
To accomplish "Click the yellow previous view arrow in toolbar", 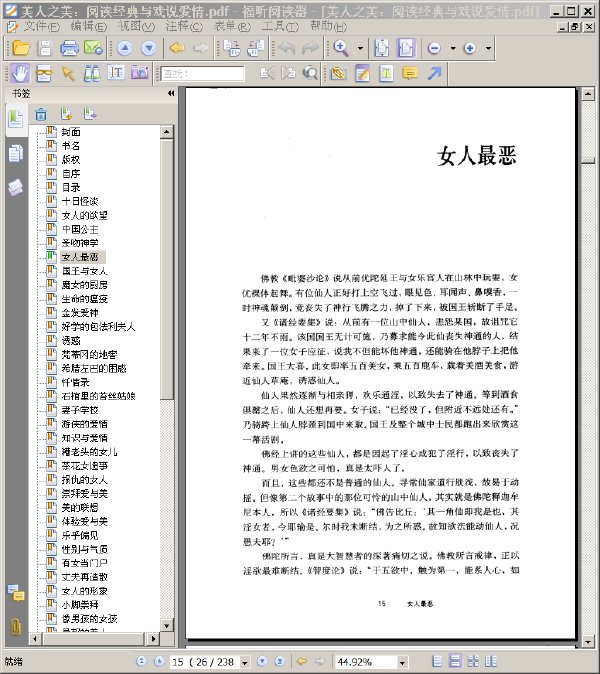I will pyautogui.click(x=177, y=48).
